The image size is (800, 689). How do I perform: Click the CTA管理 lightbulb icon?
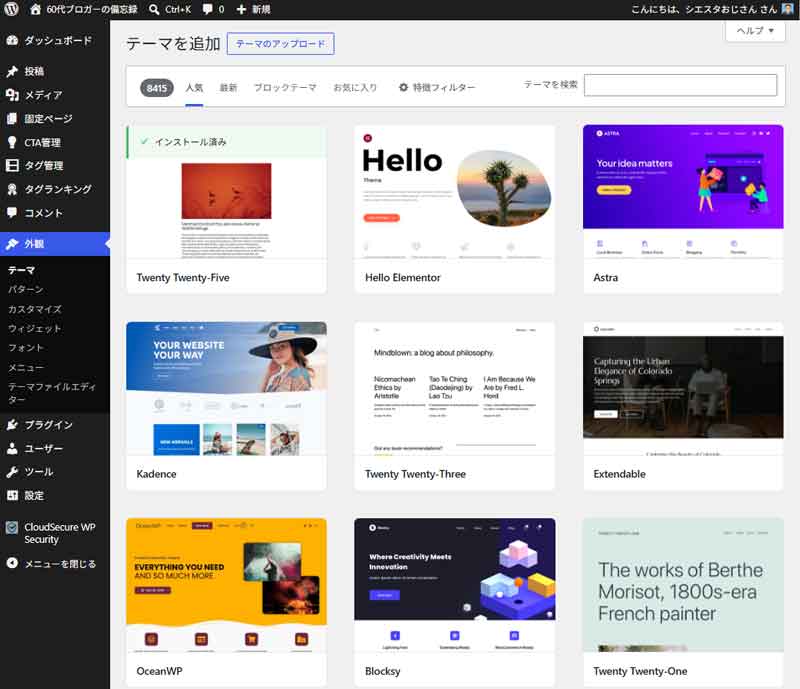(x=12, y=142)
